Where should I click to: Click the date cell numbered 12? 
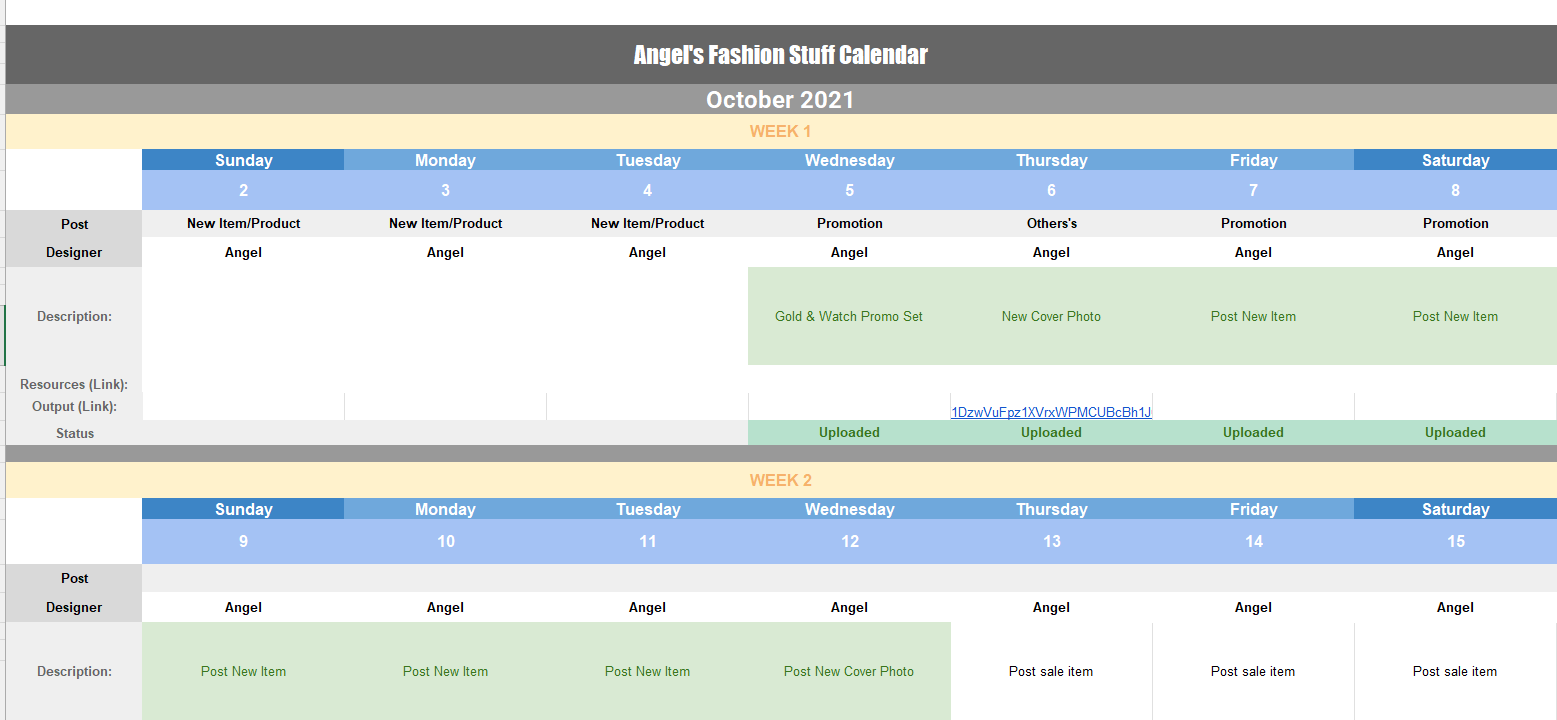pos(849,541)
